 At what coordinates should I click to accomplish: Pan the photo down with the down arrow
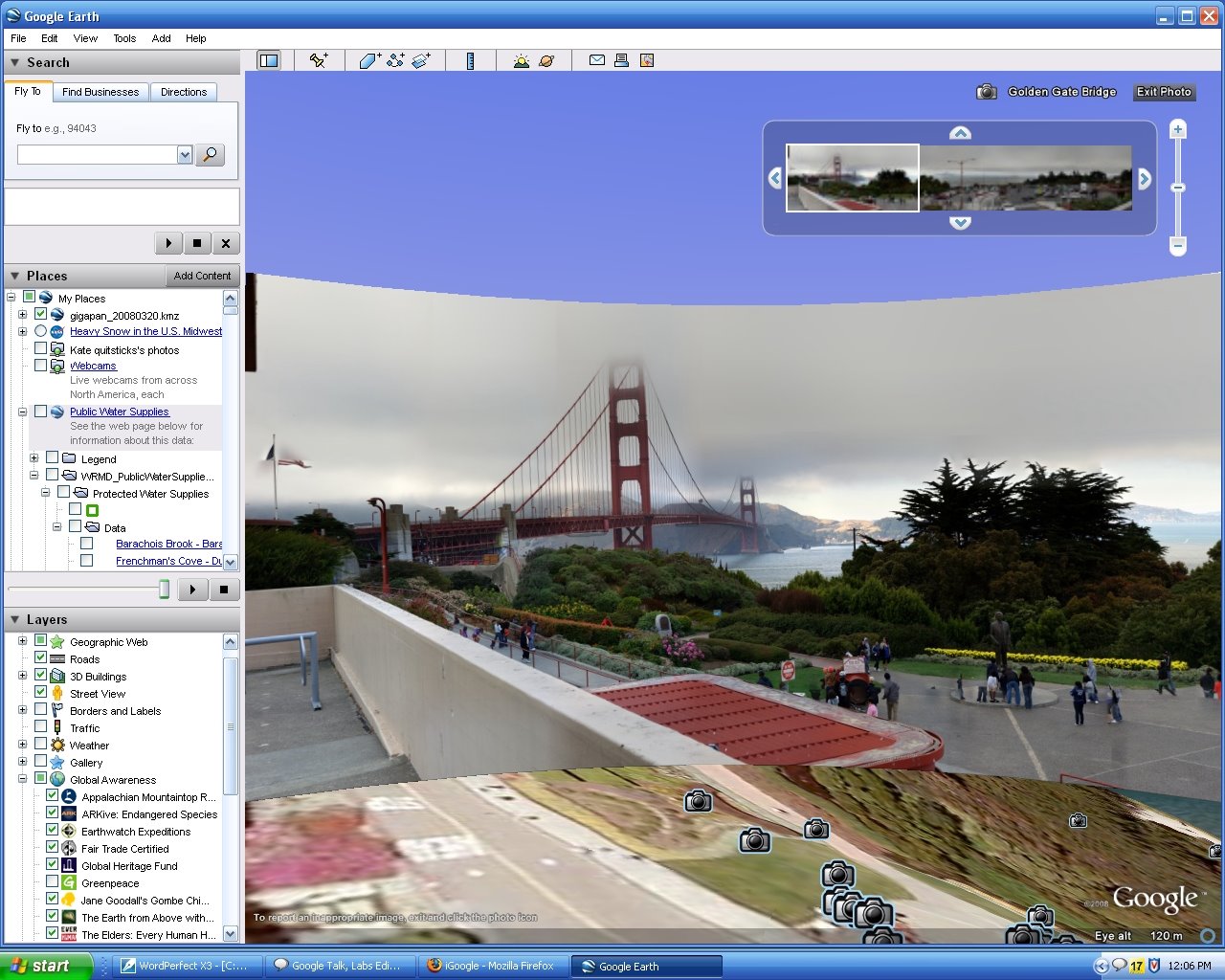tap(960, 223)
